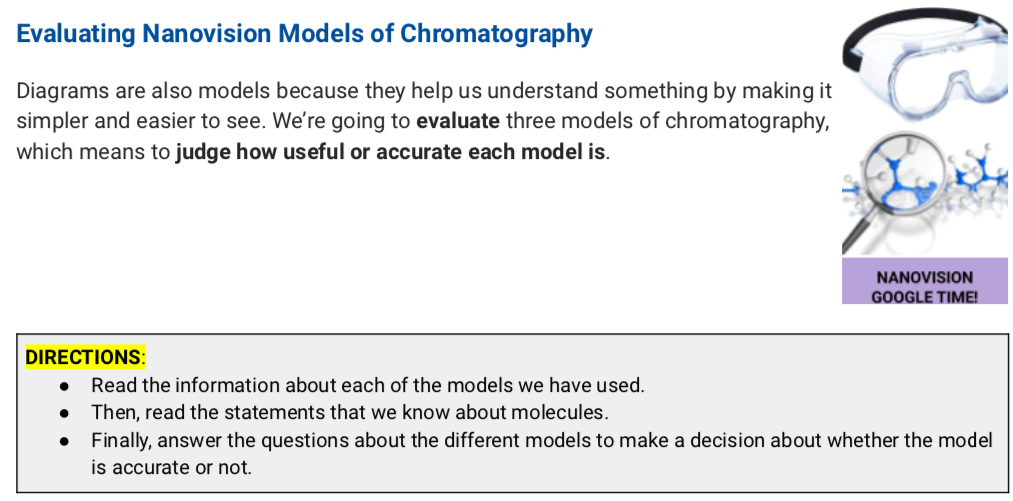Image resolution: width=1013 pixels, height=501 pixels.
Task: Click the word "molecules" in the directions
Action: tap(569, 412)
